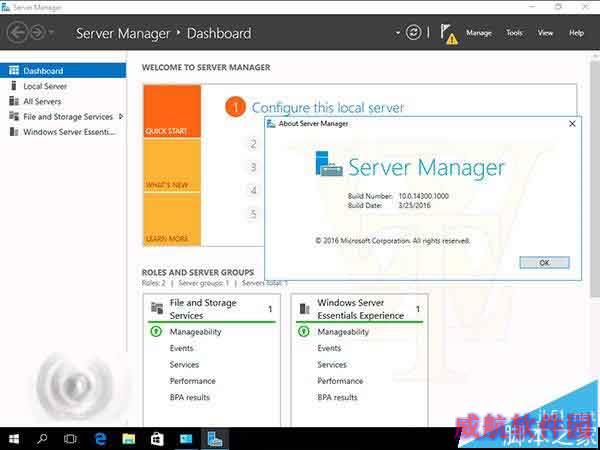
Task: Open the navigation history dropdown arrow
Action: coord(51,33)
